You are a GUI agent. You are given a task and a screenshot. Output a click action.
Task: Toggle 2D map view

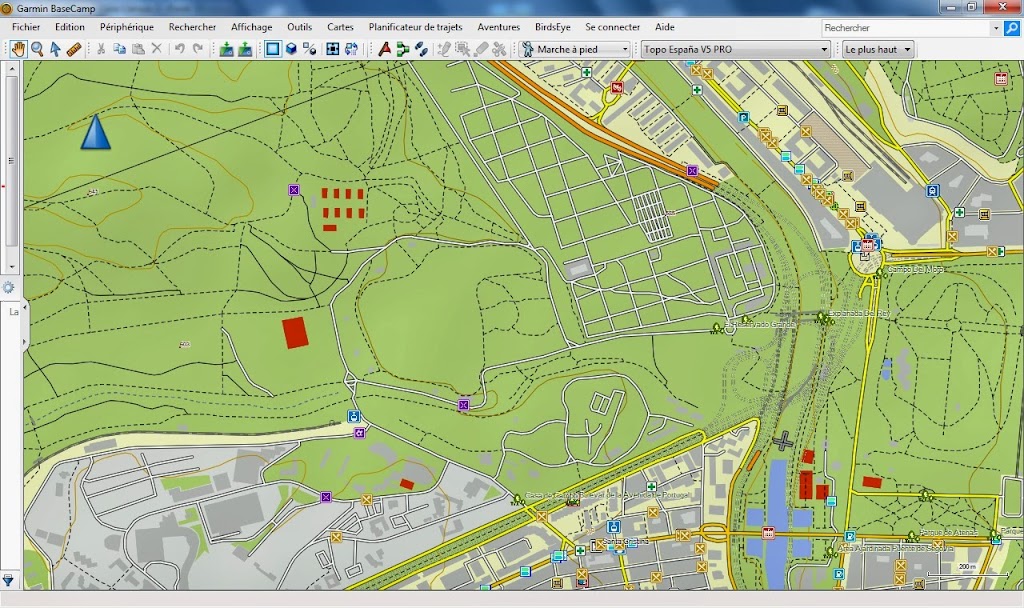click(273, 49)
